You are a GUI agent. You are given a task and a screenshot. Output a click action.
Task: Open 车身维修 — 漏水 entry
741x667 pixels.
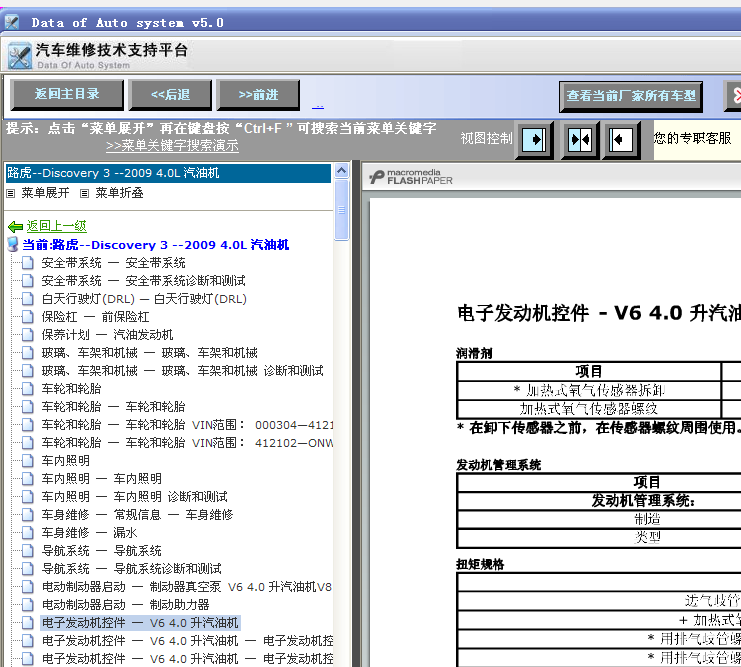89,532
